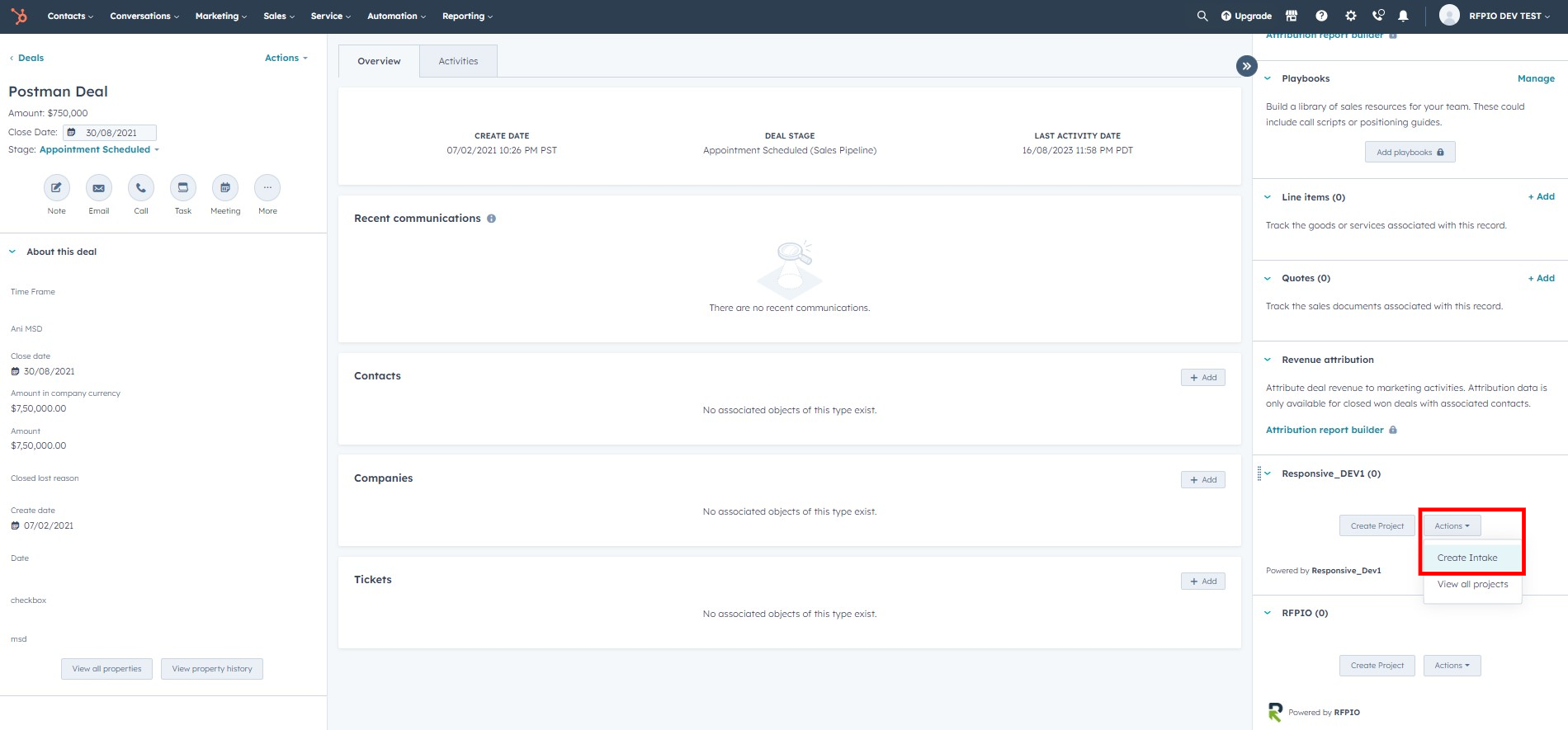
Task: Open the Sales menu
Action: point(279,16)
